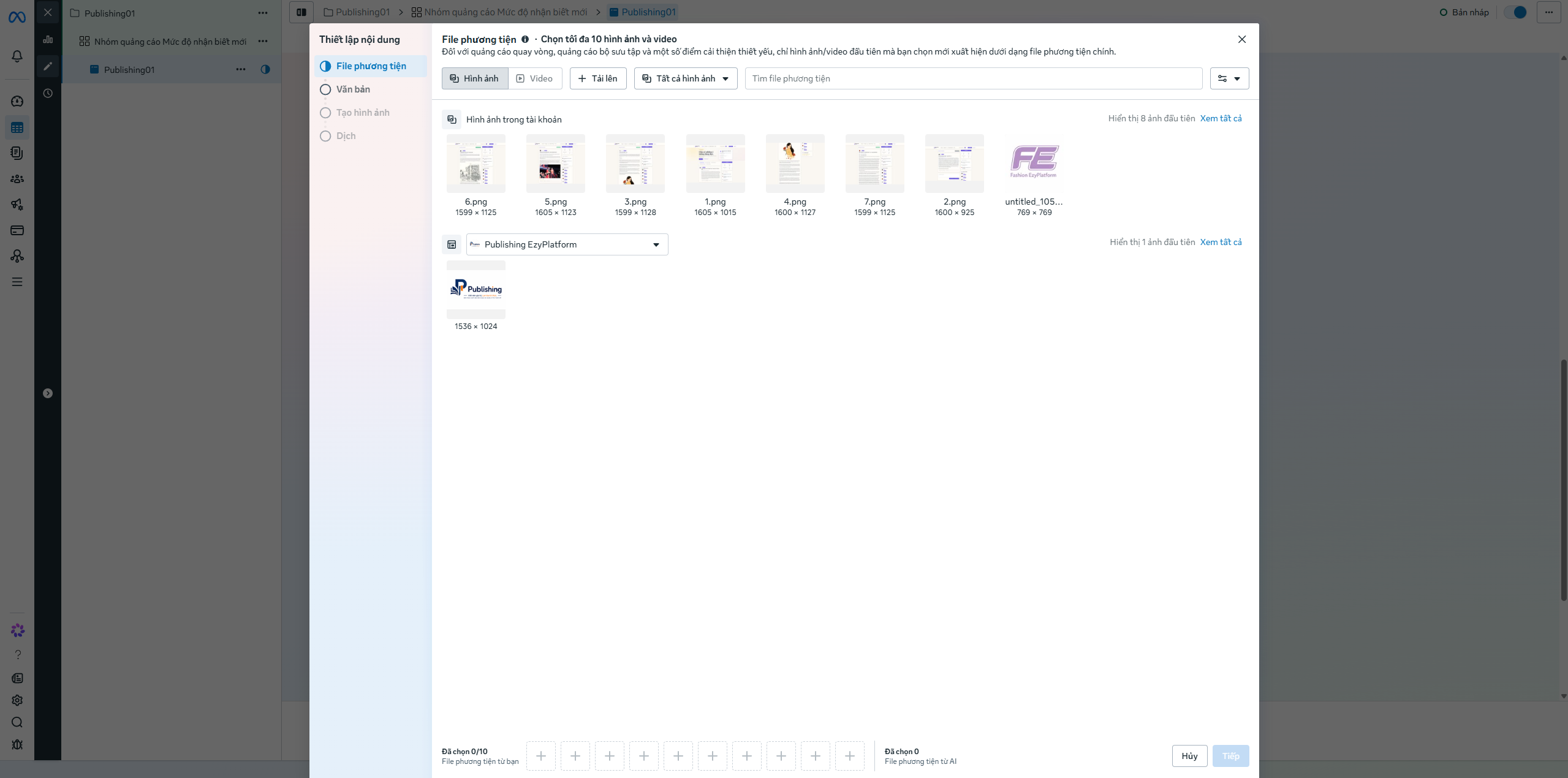
Task: Open account overview gauge icon in sidebar
Action: [x=17, y=101]
